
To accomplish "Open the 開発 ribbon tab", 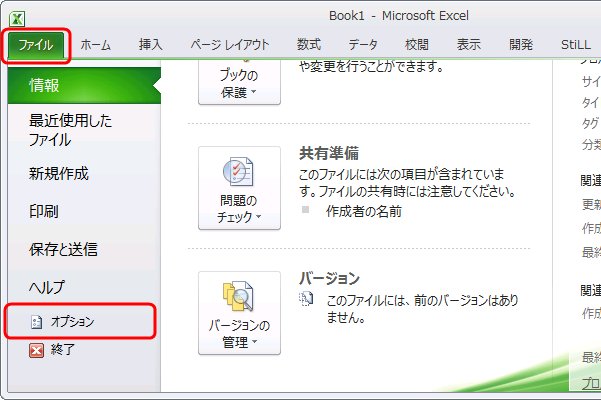I will [521, 45].
